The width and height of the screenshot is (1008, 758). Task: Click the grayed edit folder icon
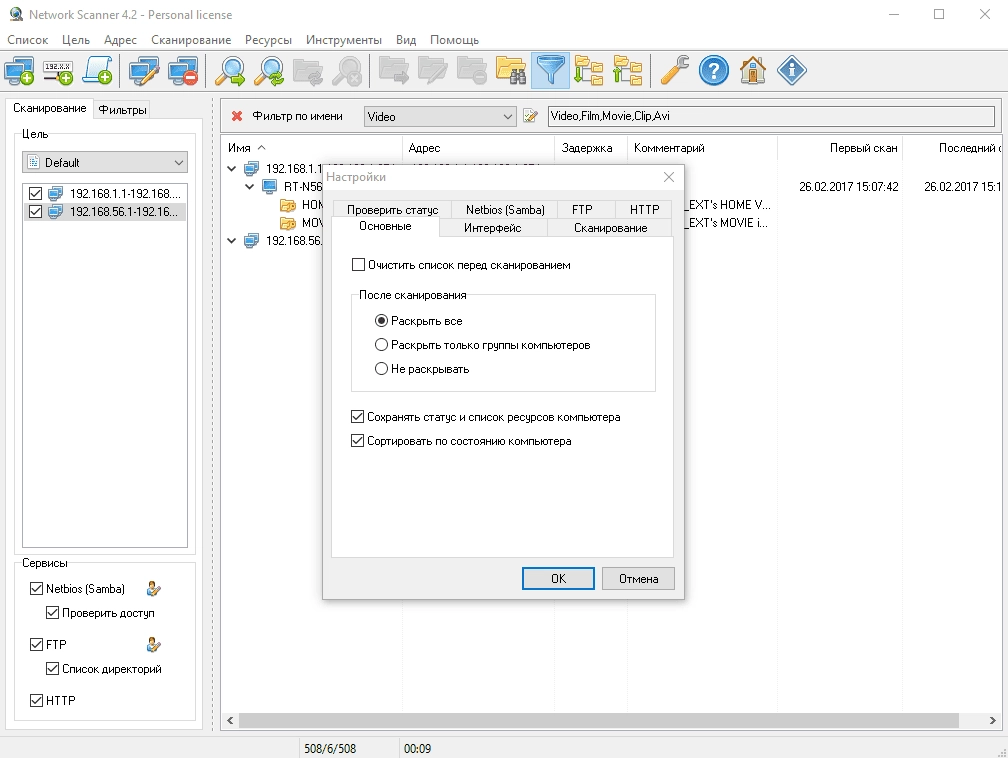coord(433,71)
